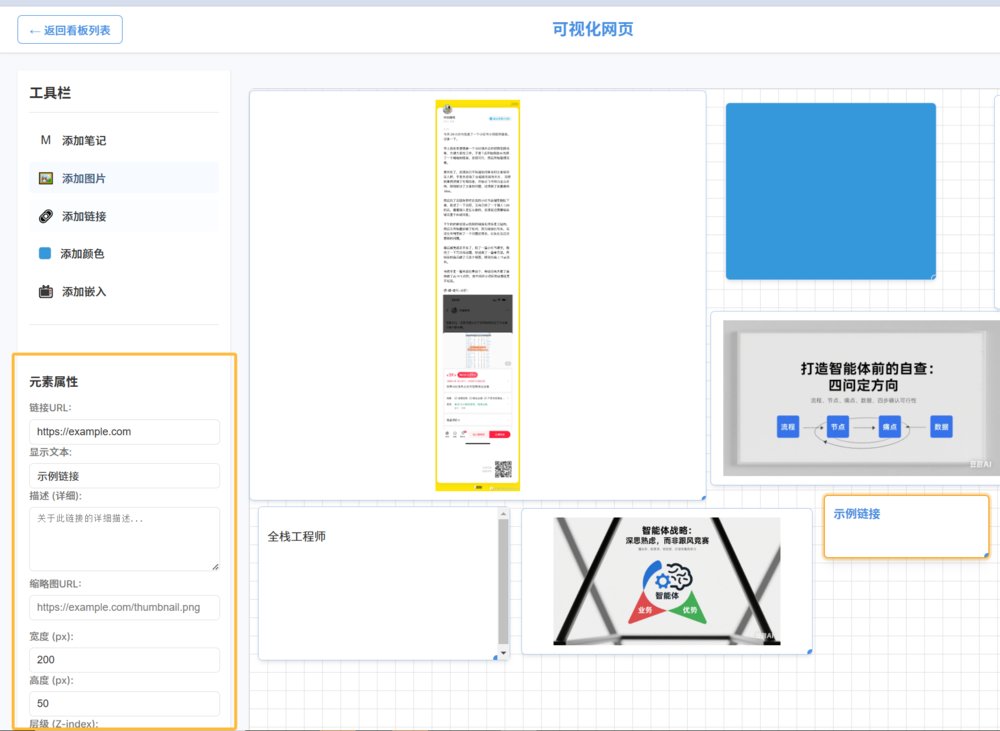Viewport: 1000px width, 731px height.
Task: Focus the 描述 (详细) text area
Action: (x=124, y=539)
